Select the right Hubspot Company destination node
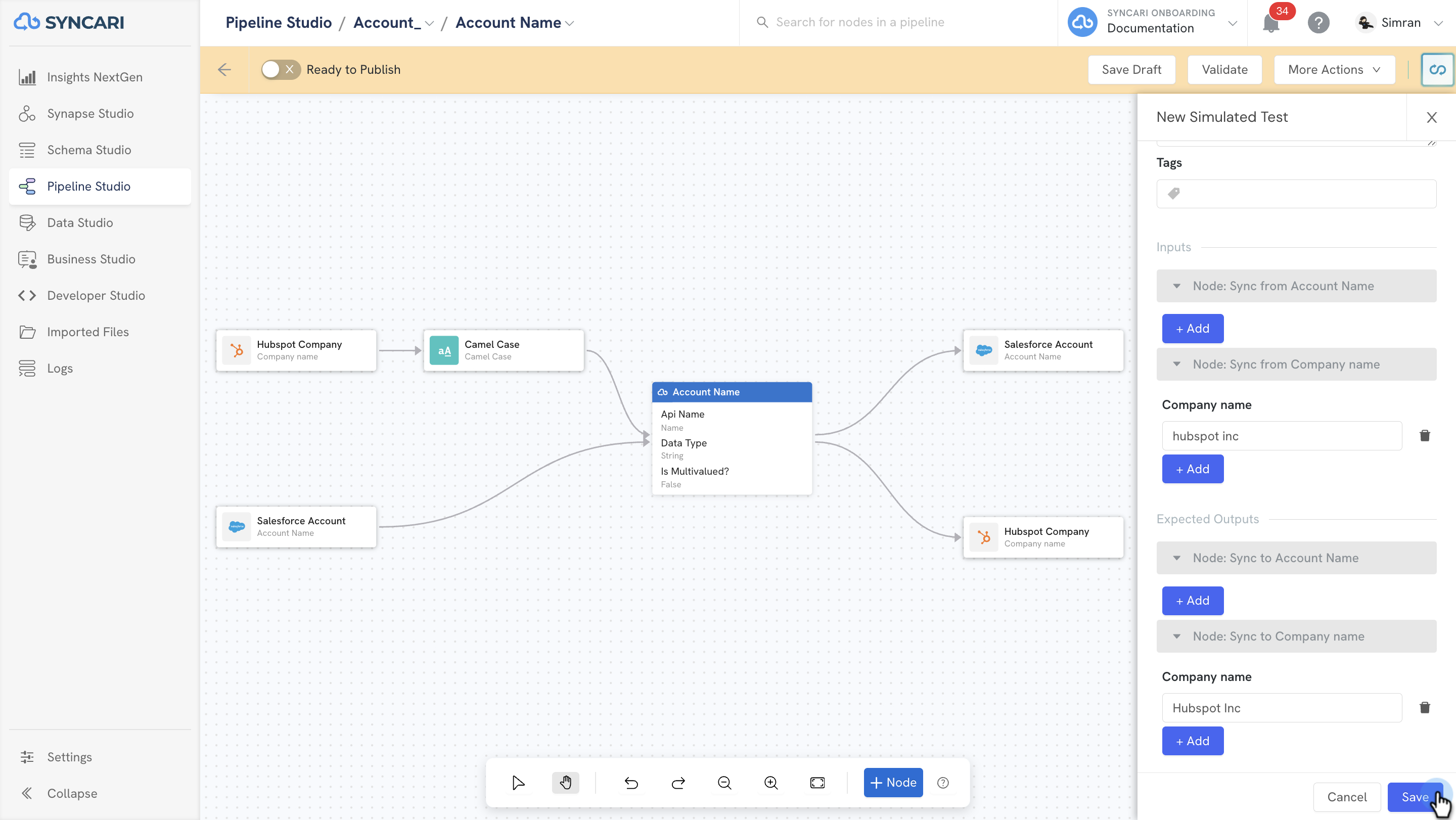Viewport: 1456px width, 820px height. tap(1043, 537)
